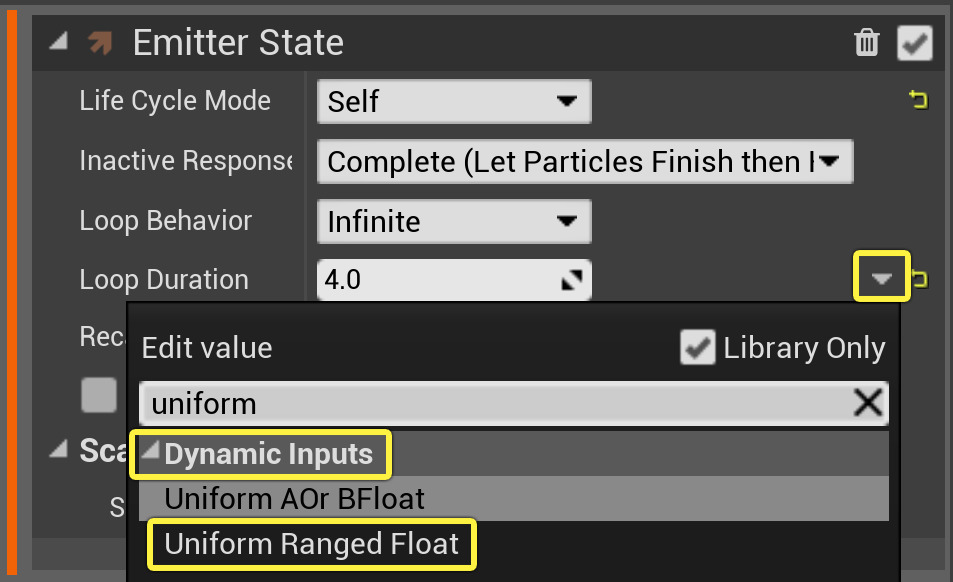
Task: Click the Loop Duration spin-box drag icon
Action: [x=571, y=281]
